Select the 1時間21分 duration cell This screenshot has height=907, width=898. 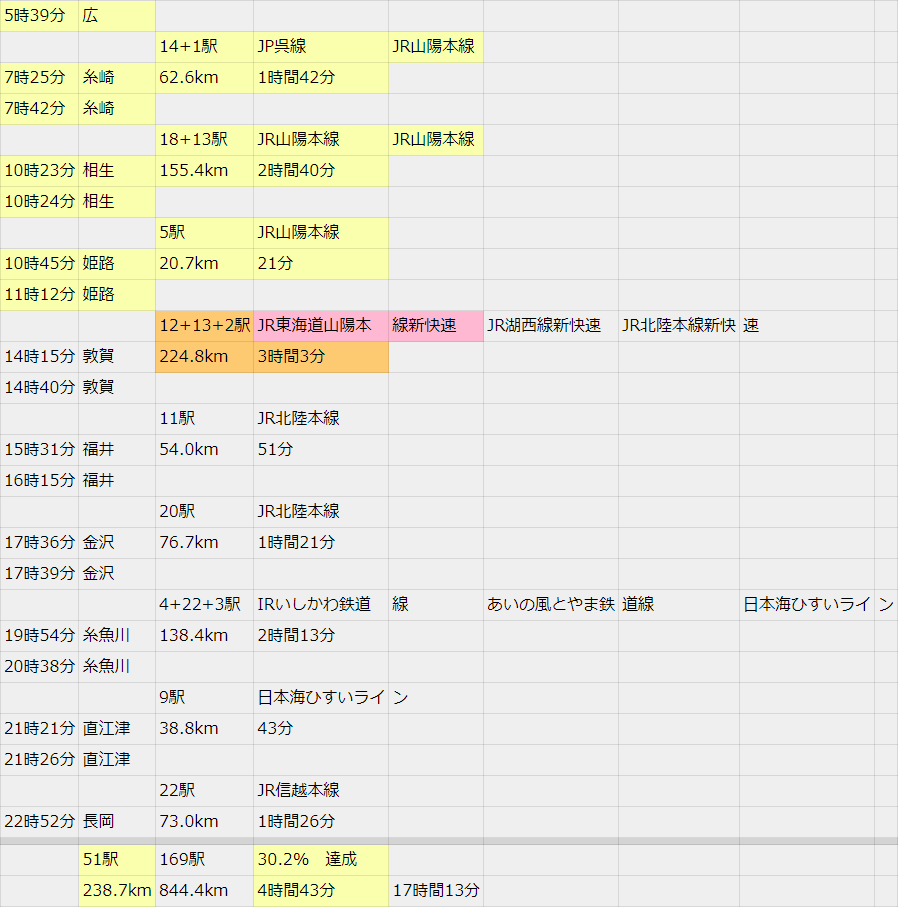point(321,543)
